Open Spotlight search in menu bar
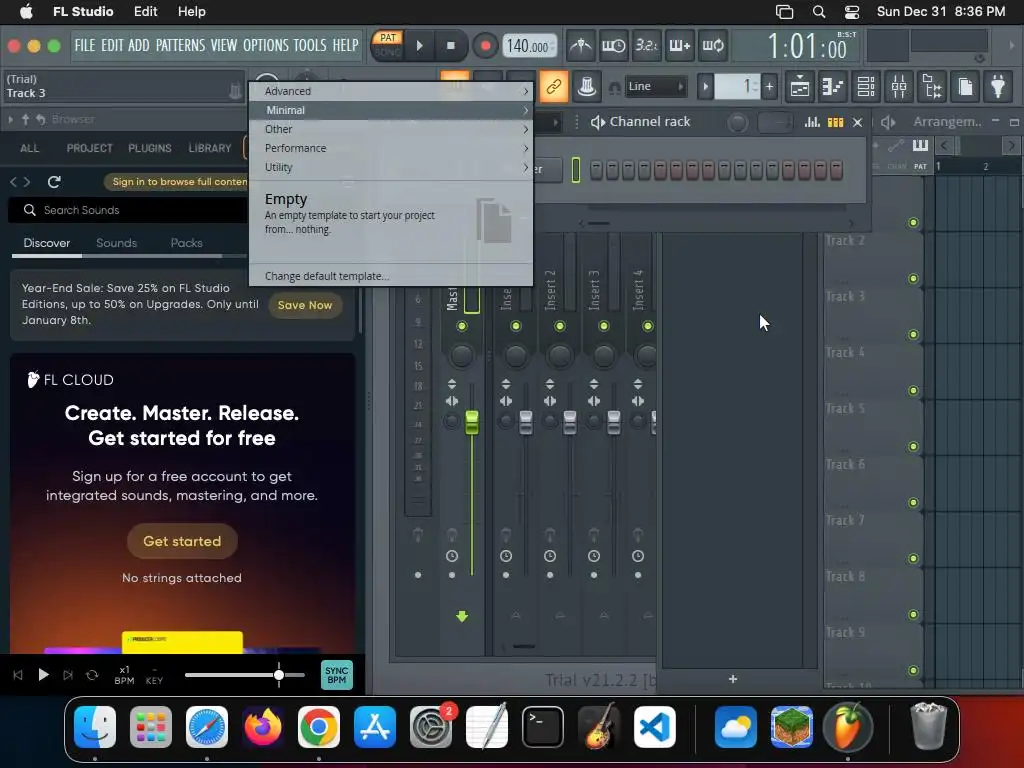1024x768 pixels. pos(818,12)
